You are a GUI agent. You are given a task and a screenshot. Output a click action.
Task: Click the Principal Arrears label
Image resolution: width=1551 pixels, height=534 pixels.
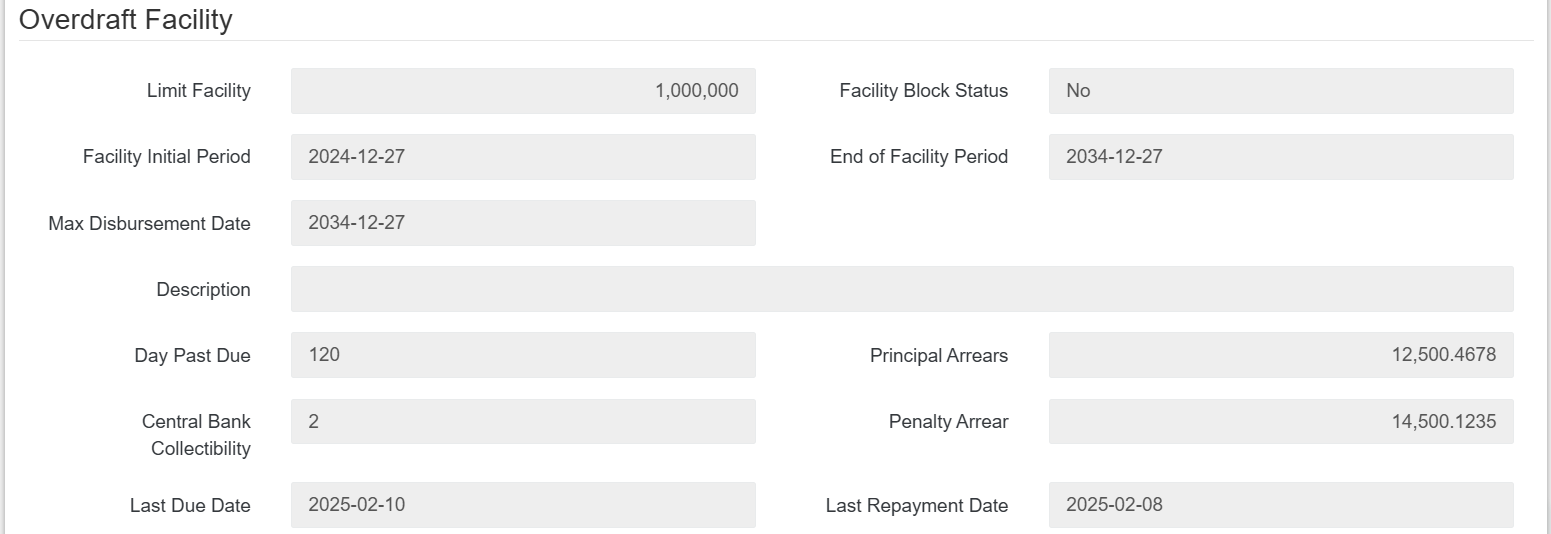coord(938,355)
